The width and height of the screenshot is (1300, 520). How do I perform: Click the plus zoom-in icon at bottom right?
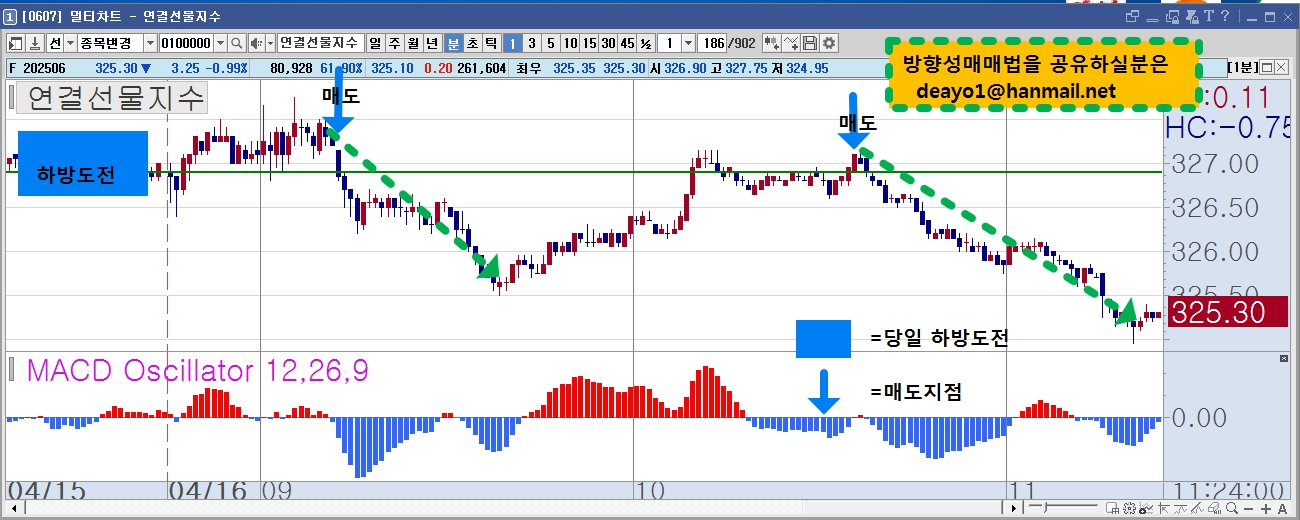point(1266,509)
